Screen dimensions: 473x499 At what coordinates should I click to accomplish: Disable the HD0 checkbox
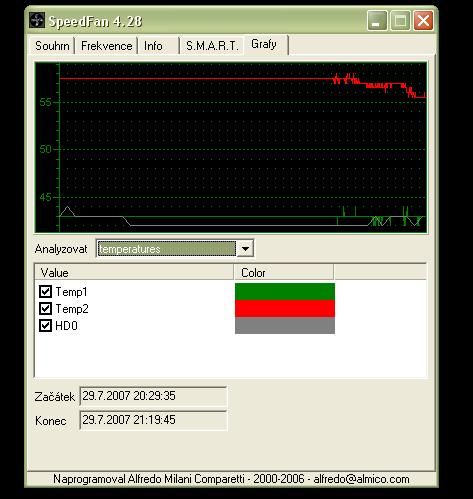pos(45,325)
